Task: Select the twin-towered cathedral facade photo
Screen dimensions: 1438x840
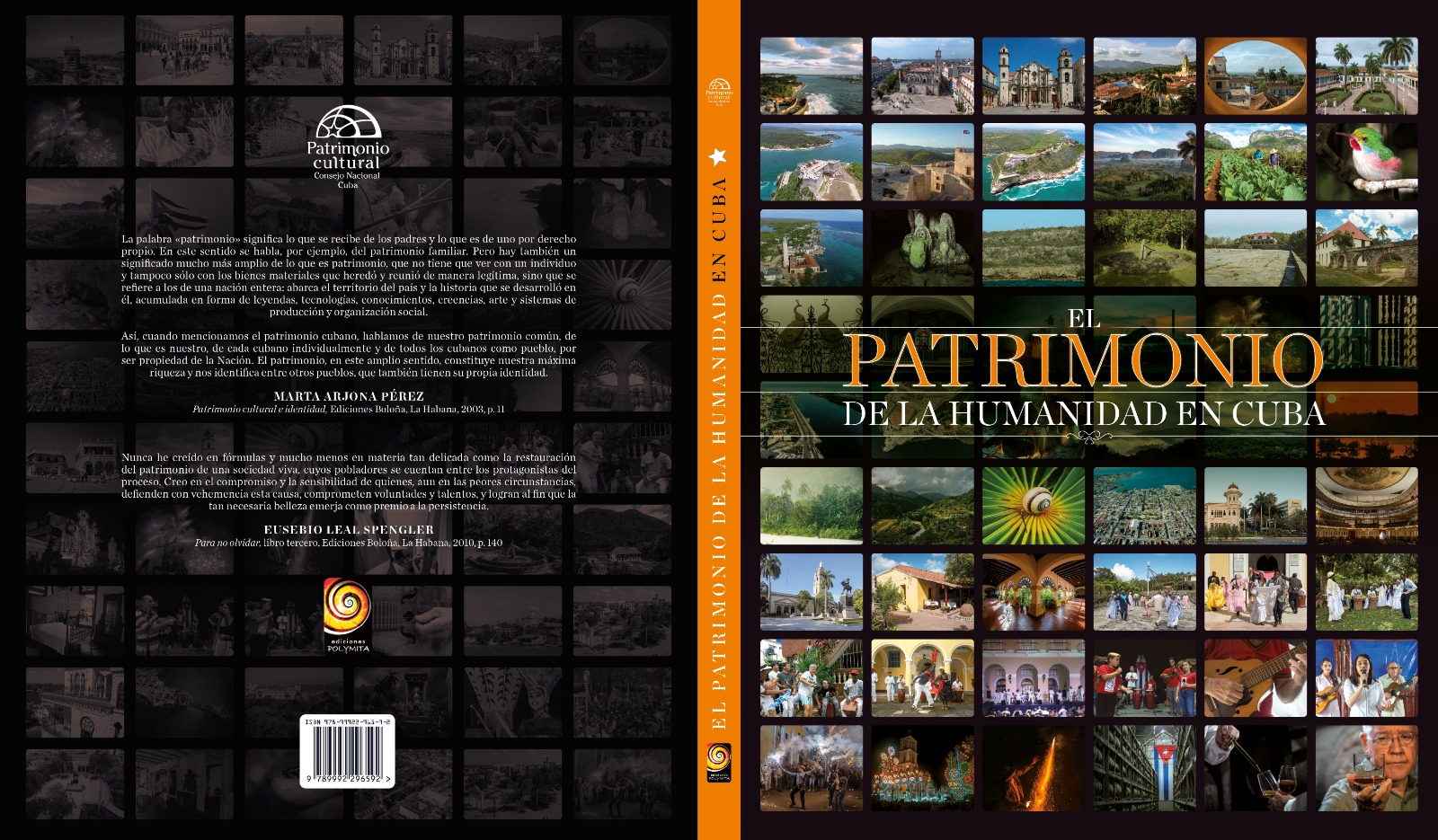Action: 1034,75
